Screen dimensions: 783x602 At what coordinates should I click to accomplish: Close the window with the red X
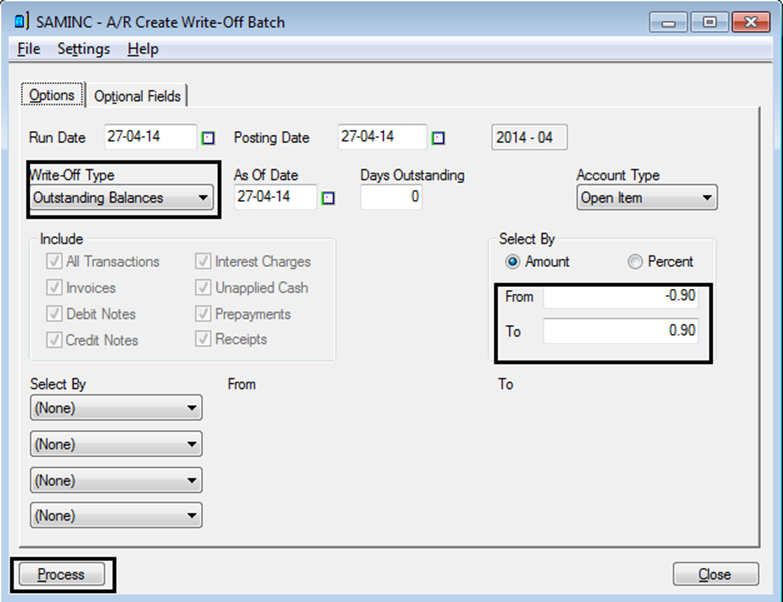click(751, 22)
